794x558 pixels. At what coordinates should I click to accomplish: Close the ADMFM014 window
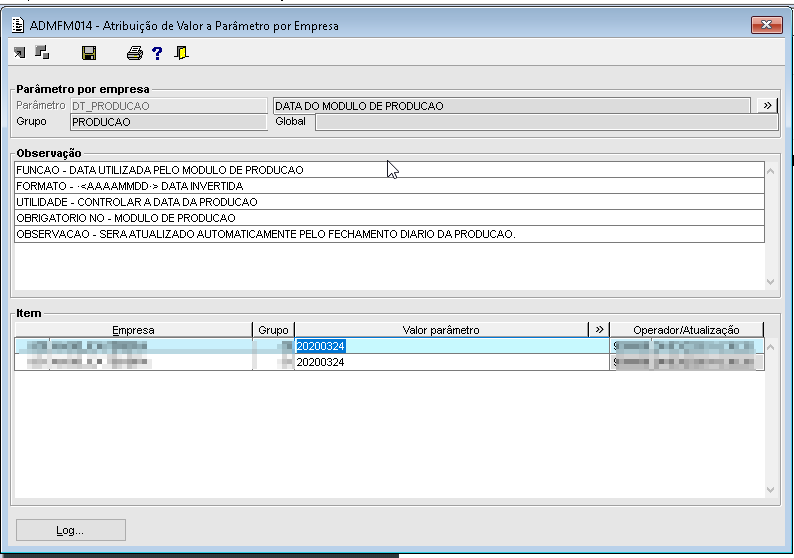(x=766, y=25)
